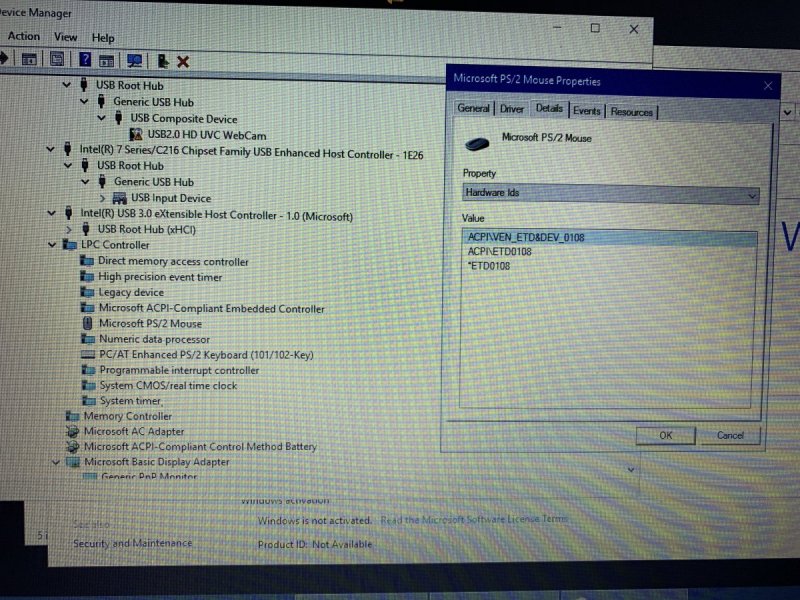Click the USB Composite Device plug icon
The width and height of the screenshot is (800, 600).
tap(118, 118)
